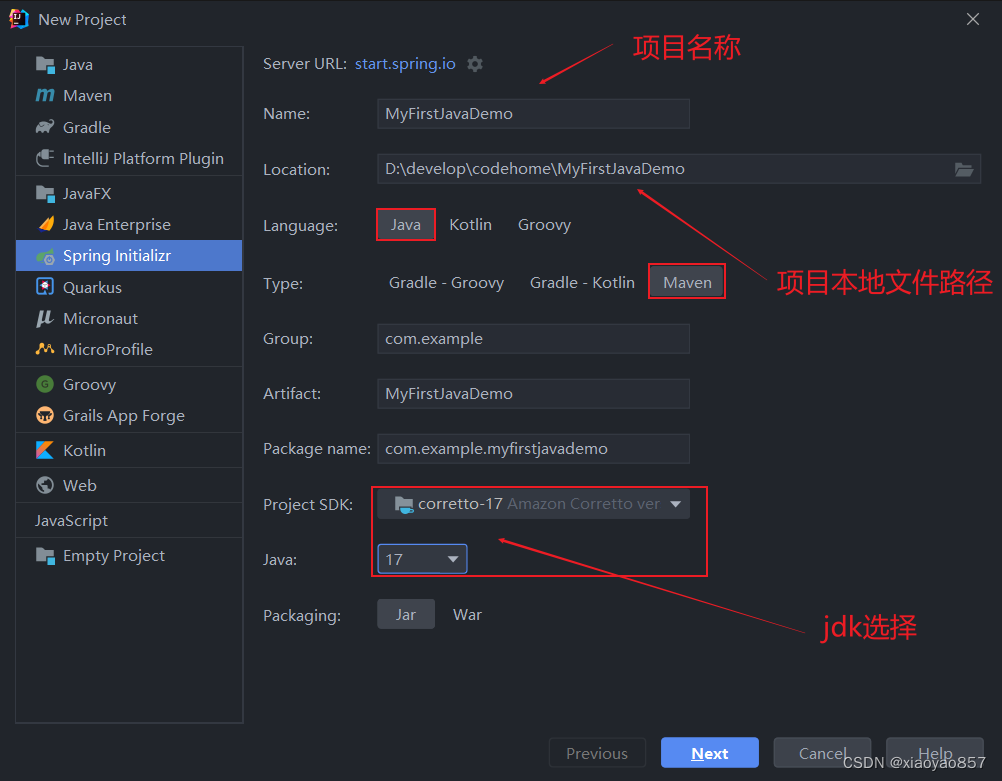Click the Location path field
The image size is (1002, 781).
point(679,169)
